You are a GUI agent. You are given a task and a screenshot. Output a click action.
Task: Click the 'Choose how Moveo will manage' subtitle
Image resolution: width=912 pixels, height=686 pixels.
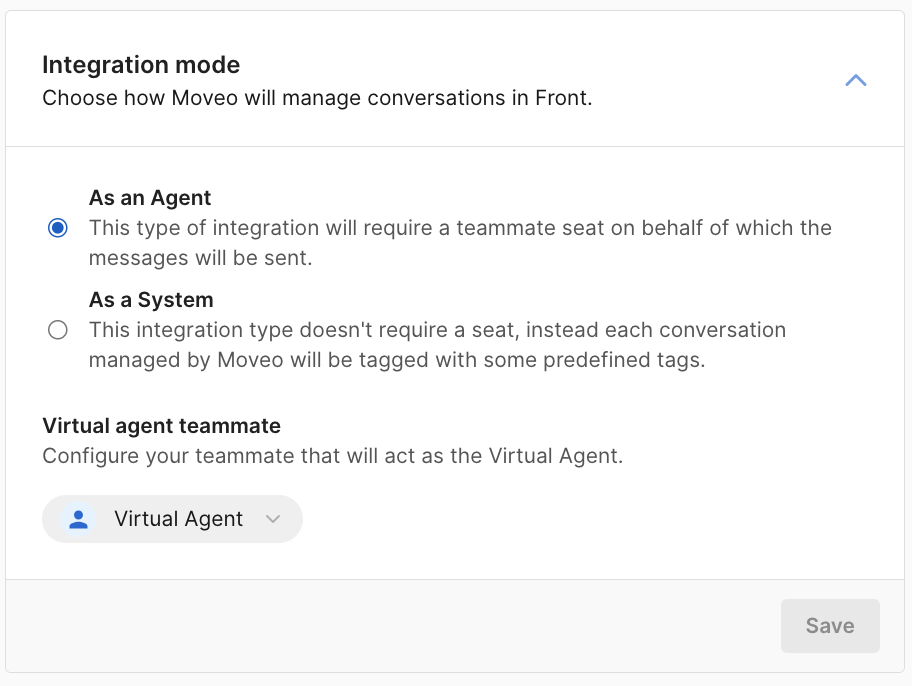point(317,99)
